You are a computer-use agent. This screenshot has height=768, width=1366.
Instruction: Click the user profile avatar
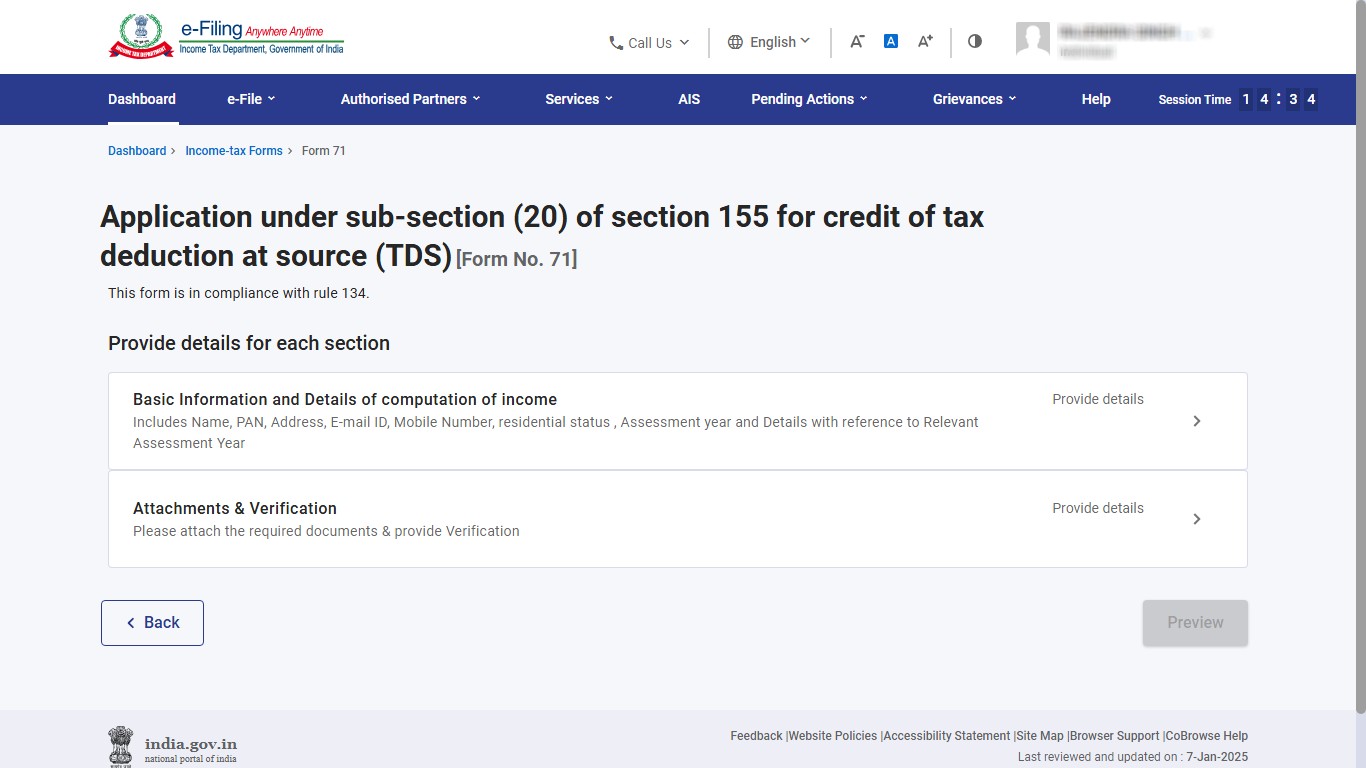click(1032, 40)
